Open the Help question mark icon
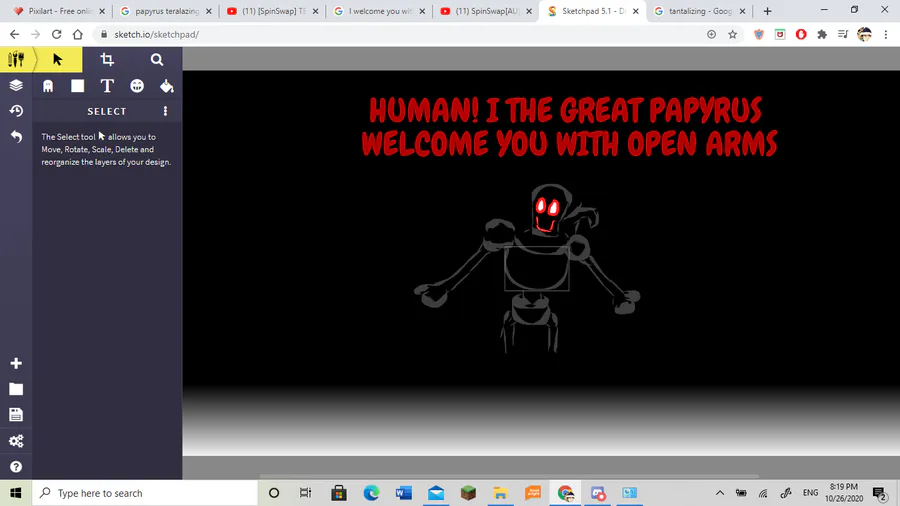Screen dimensions: 900x506 point(16,467)
